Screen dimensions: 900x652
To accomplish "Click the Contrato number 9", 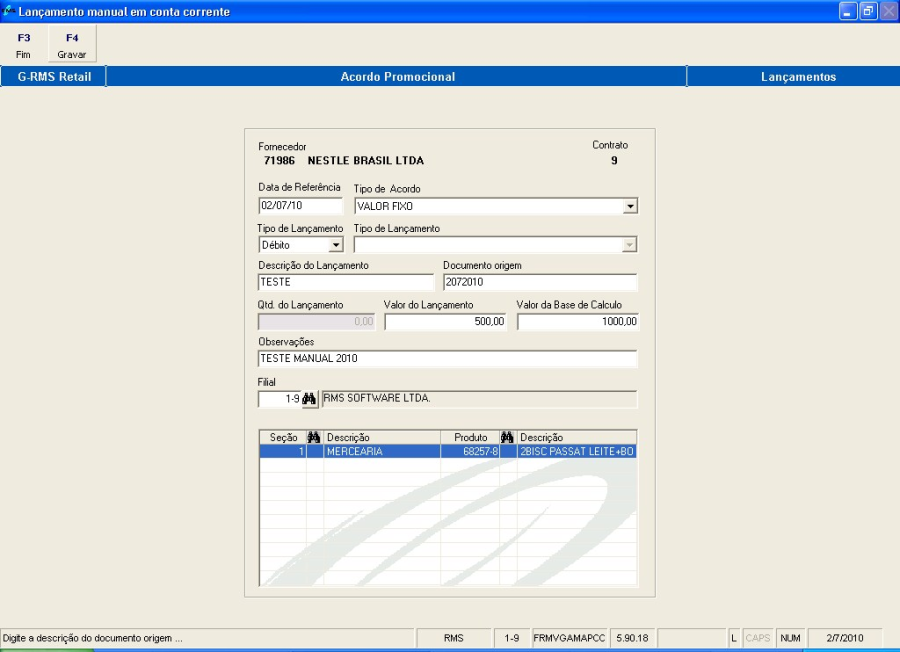I will (x=614, y=161).
